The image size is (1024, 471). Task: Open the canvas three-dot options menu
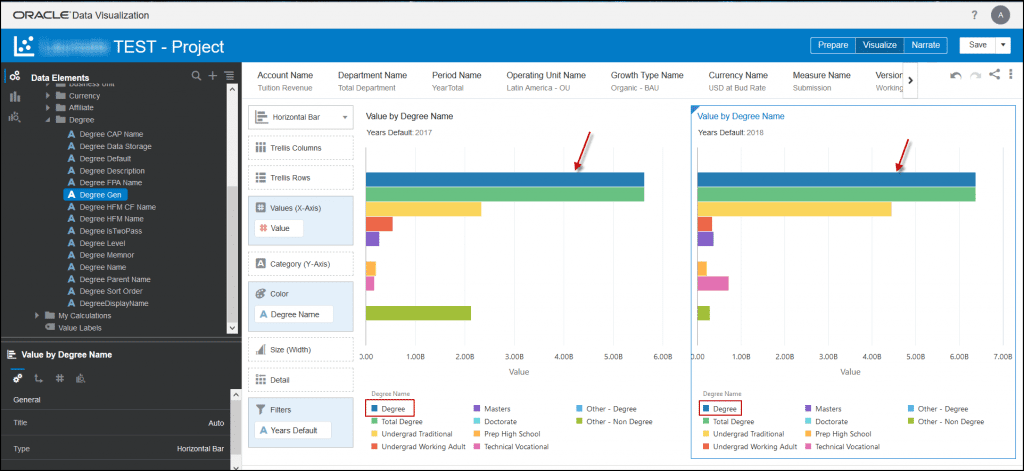tap(1011, 75)
